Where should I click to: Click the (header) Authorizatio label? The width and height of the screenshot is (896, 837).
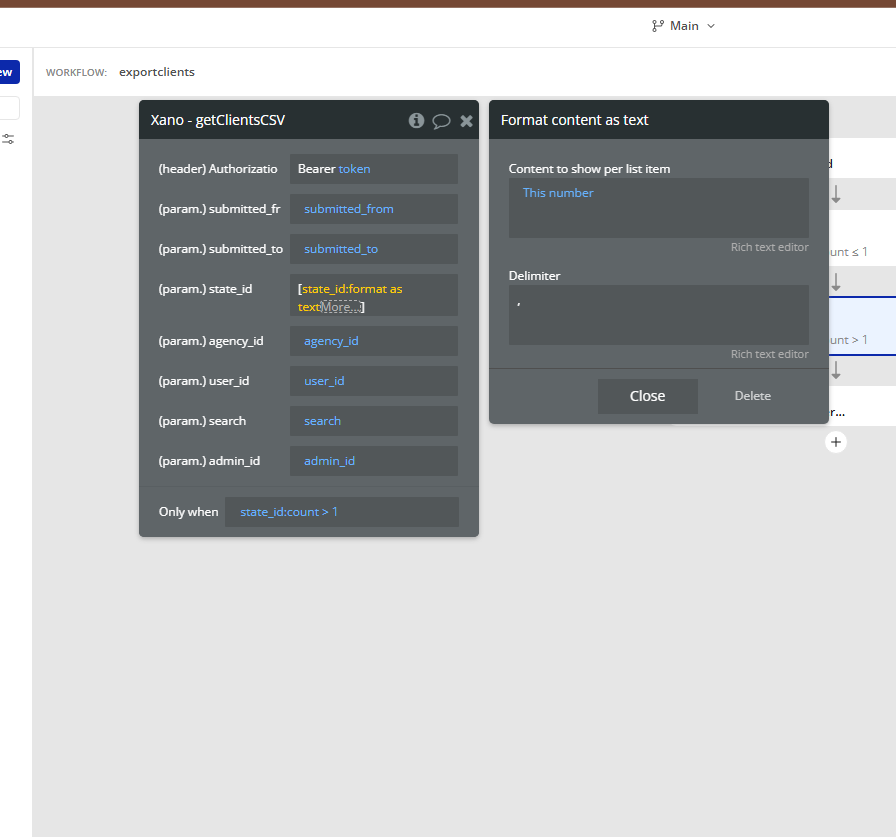(x=218, y=169)
